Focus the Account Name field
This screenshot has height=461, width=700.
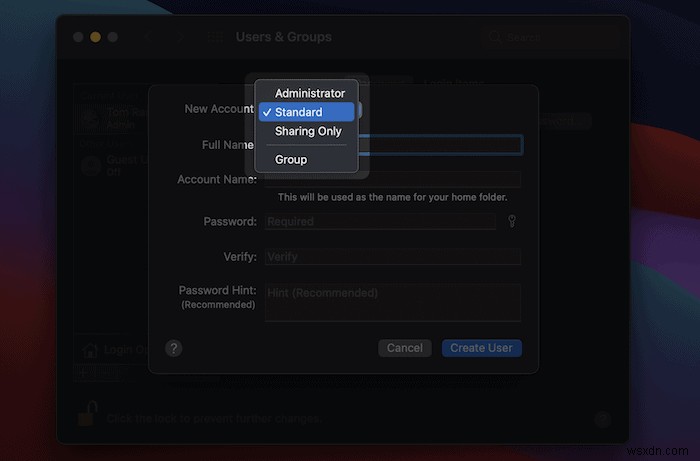393,179
